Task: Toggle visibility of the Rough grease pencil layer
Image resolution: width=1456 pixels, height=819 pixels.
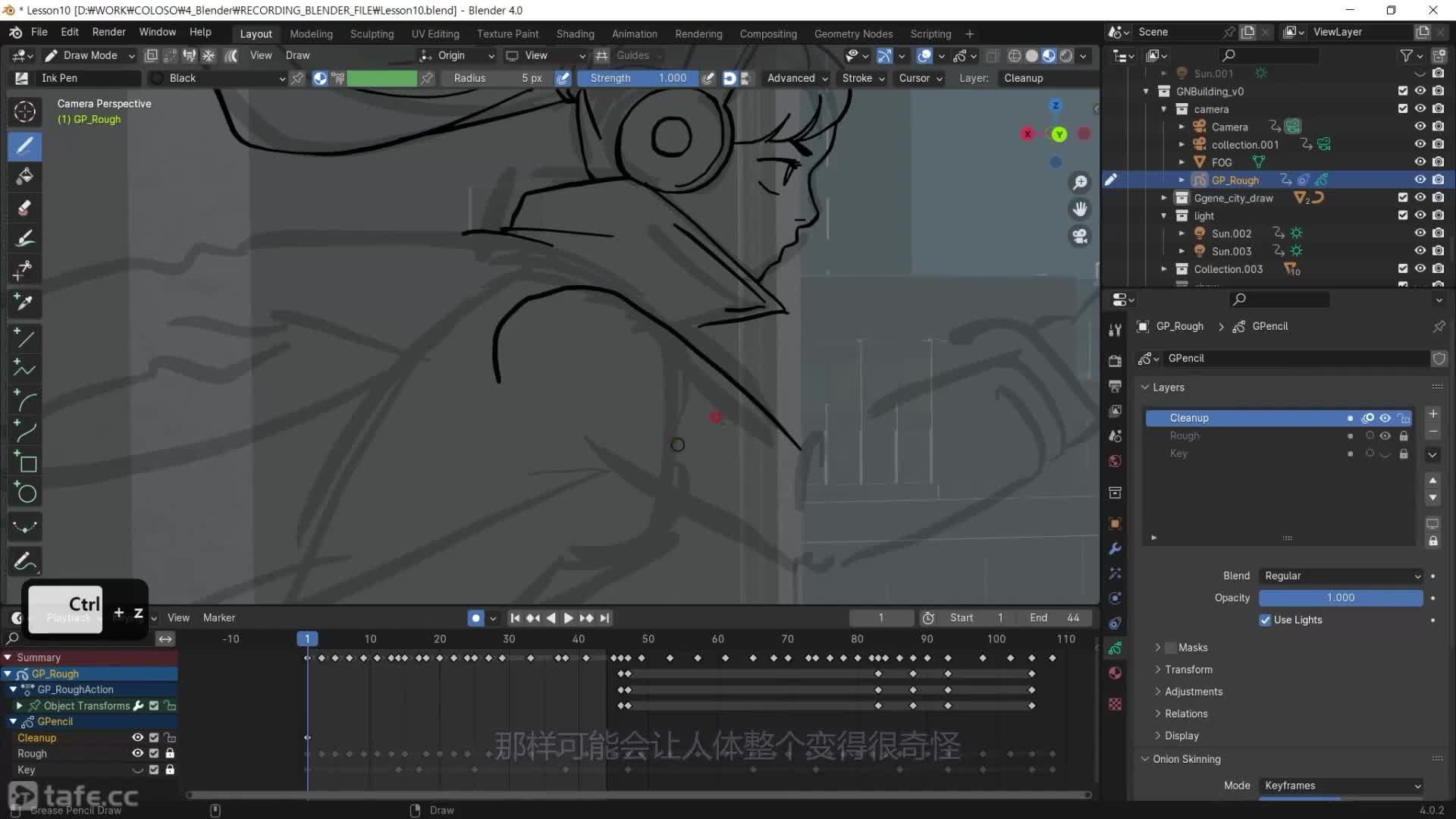Action: pos(1385,435)
